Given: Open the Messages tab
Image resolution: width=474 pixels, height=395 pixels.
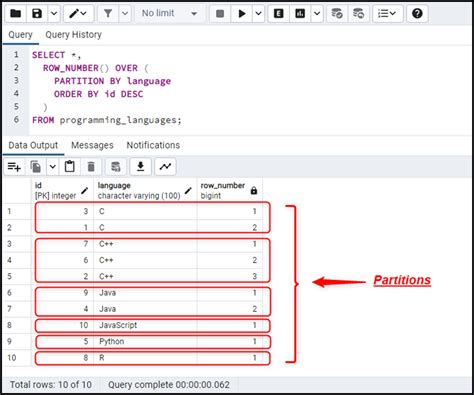Looking at the screenshot, I should [92, 145].
